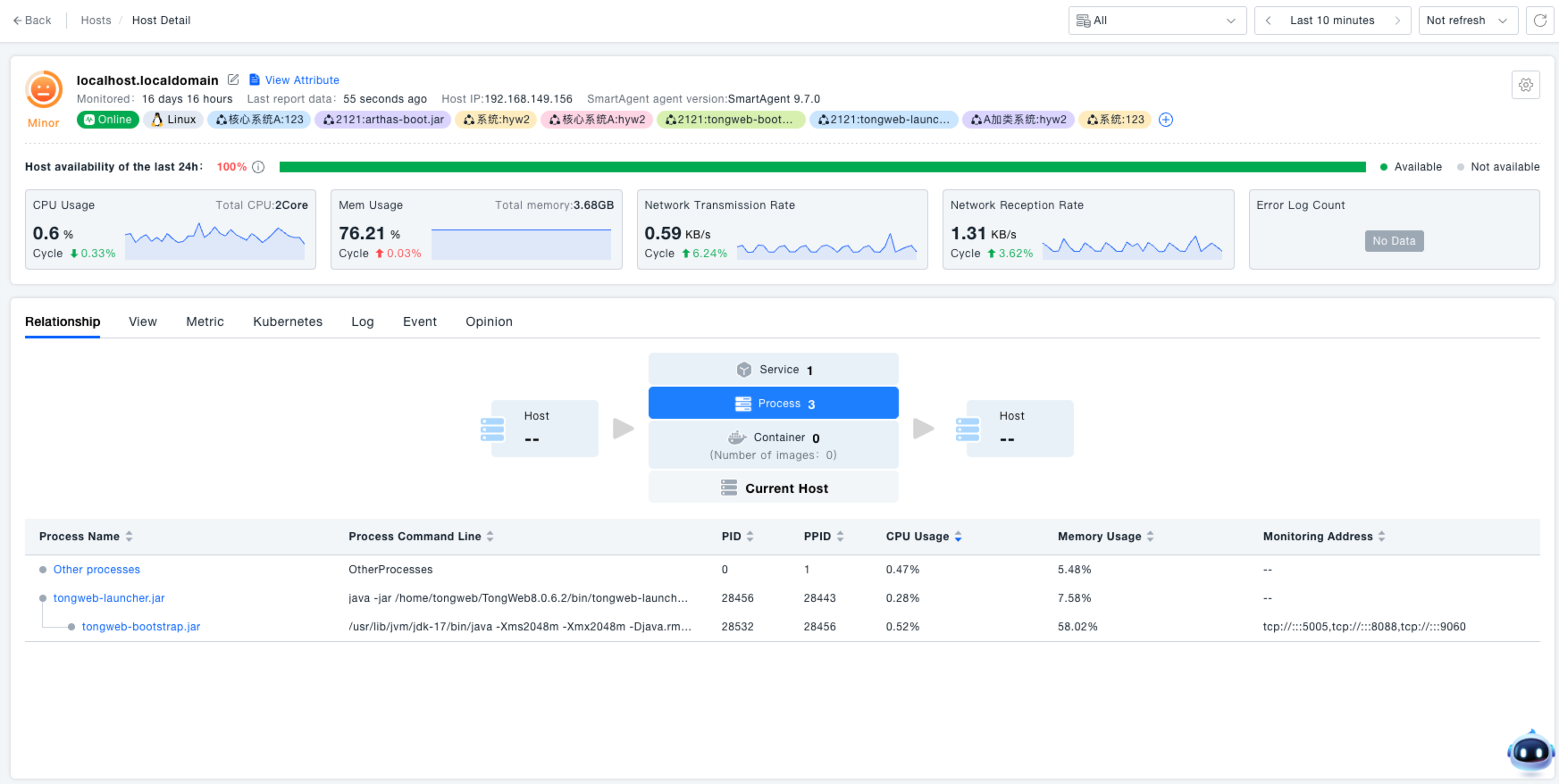Click the refresh icon in top bar
1559x784 pixels.
[x=1540, y=21]
